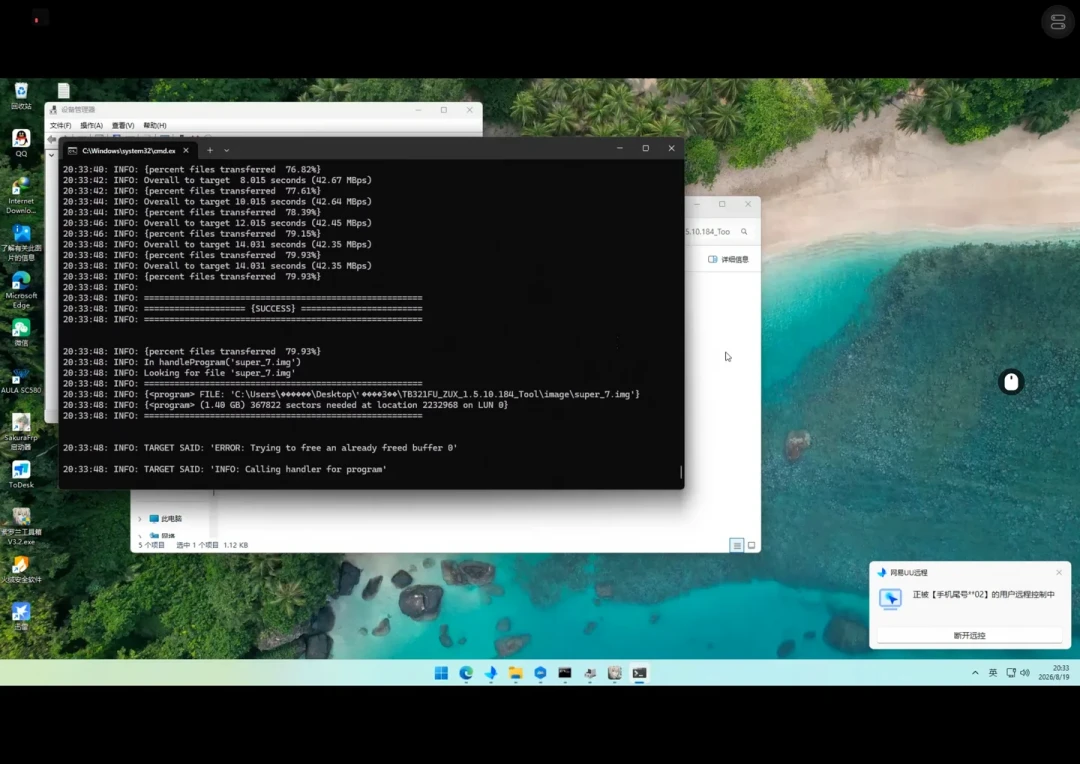Select the active Terminal taskbar icon
1080x764 pixels.
(x=639, y=673)
